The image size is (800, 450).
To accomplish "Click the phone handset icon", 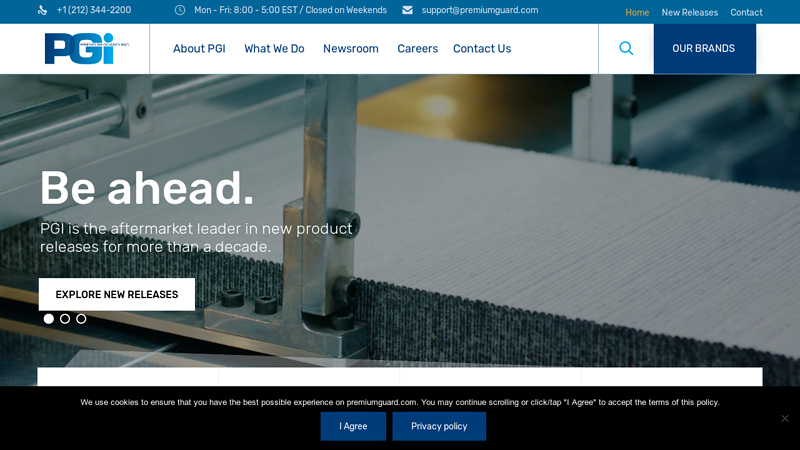I will (x=42, y=10).
